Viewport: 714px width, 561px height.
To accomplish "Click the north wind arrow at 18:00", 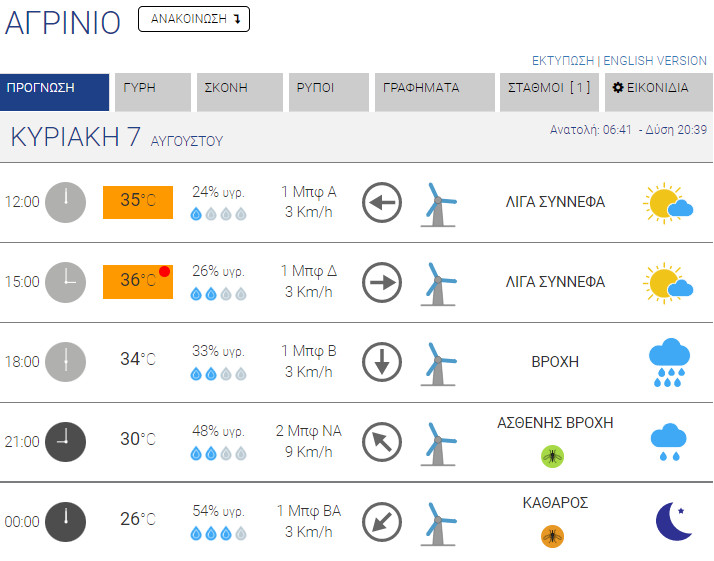I will [381, 362].
